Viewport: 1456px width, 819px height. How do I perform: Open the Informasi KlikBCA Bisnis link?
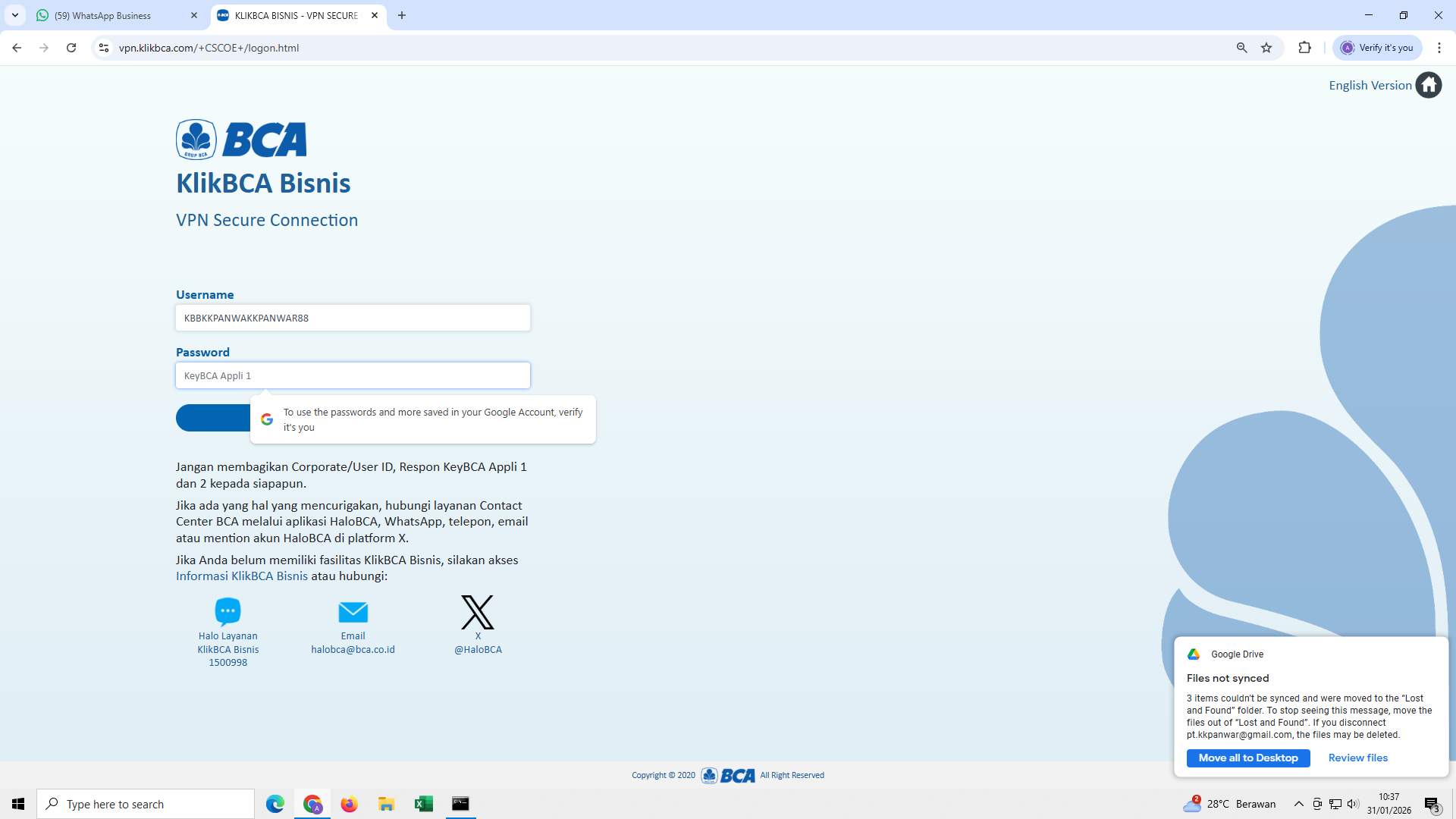pos(241,576)
